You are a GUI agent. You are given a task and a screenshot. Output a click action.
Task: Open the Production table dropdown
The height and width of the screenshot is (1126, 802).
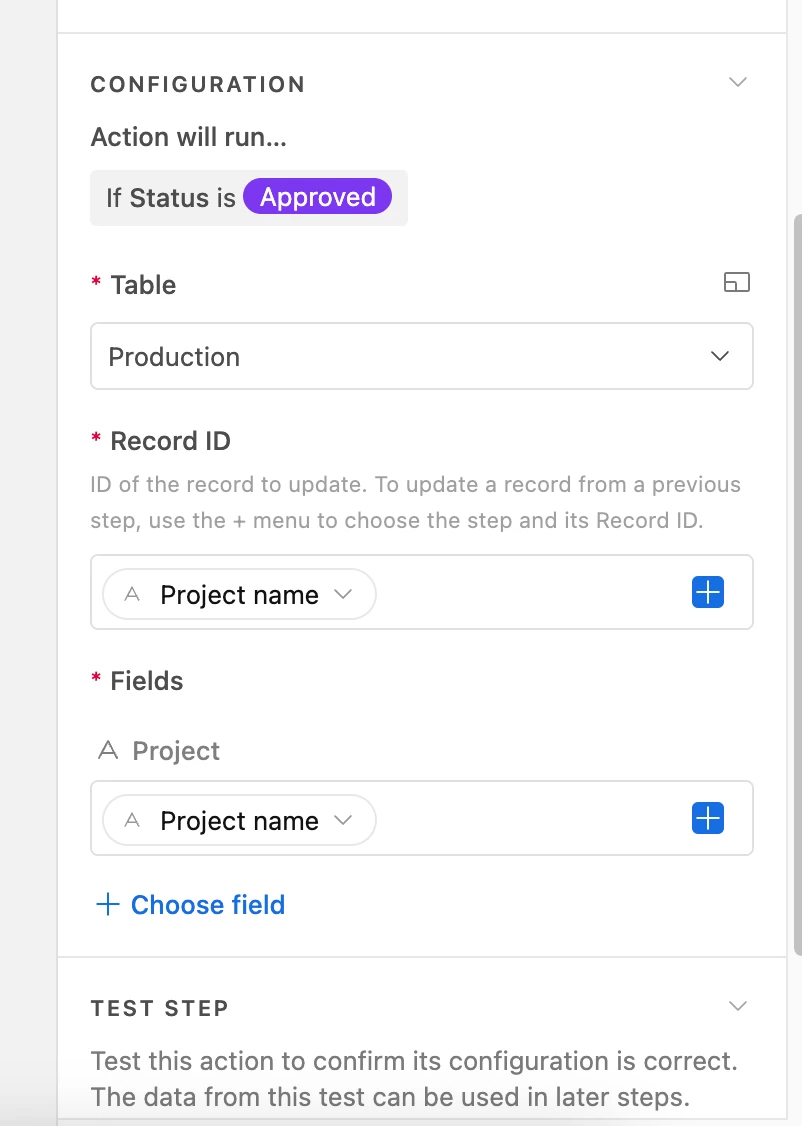[x=421, y=356]
